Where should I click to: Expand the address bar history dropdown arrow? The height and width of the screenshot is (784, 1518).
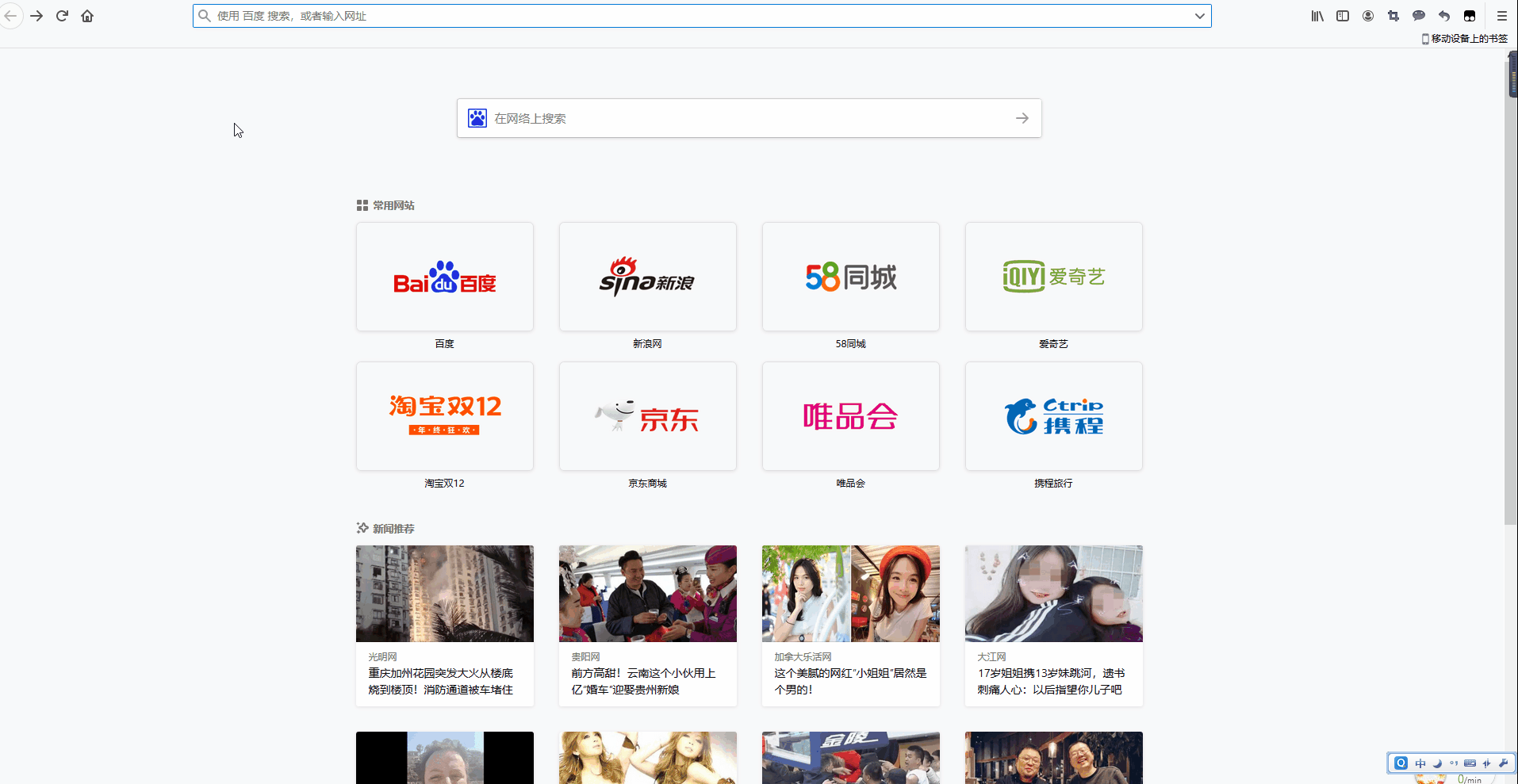[x=1199, y=16]
